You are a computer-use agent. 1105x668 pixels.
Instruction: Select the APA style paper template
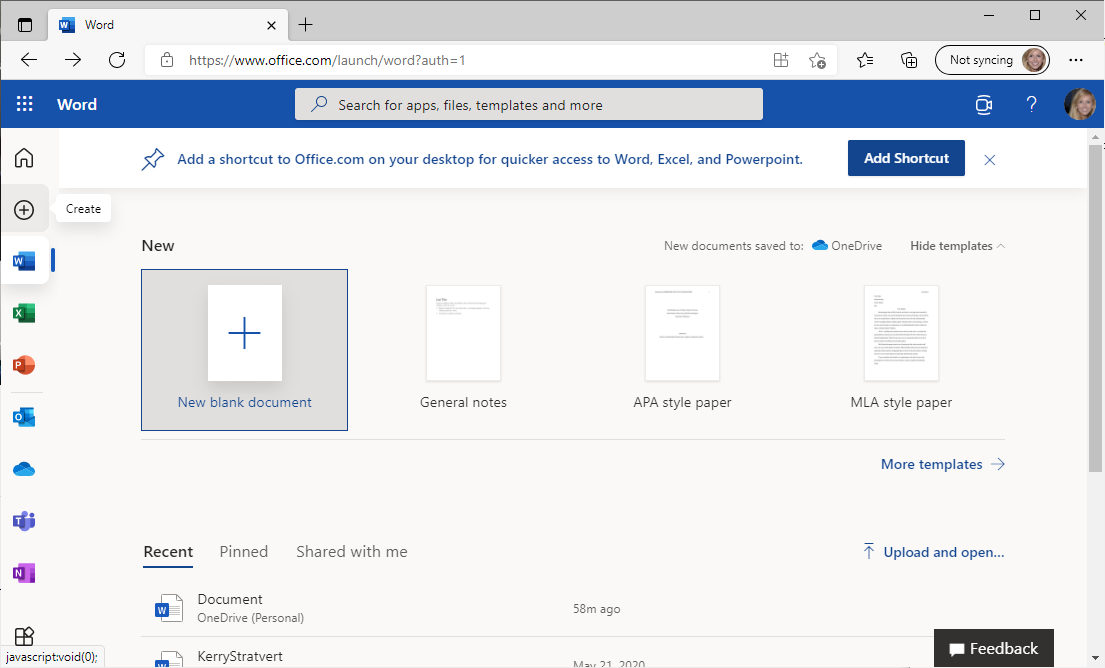(x=683, y=345)
